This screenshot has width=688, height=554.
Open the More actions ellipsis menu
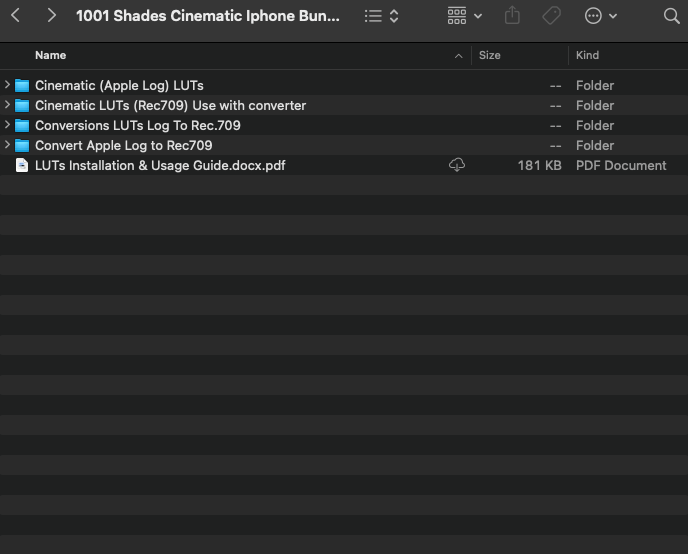point(600,16)
